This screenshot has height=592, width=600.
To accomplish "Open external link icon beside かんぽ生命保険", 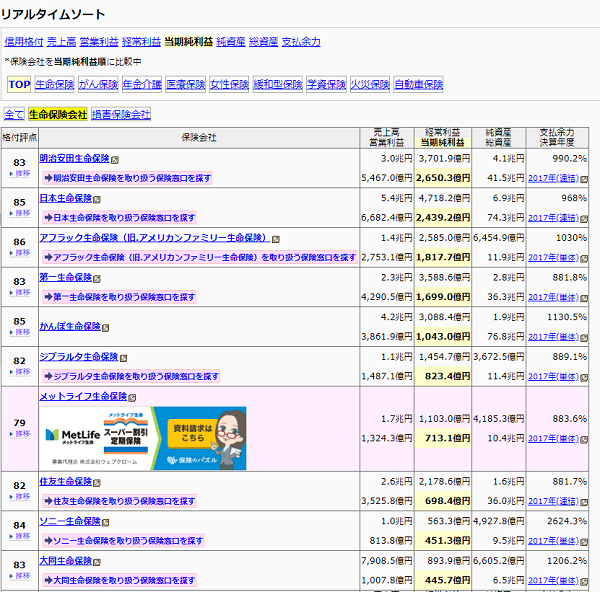I will (105, 328).
